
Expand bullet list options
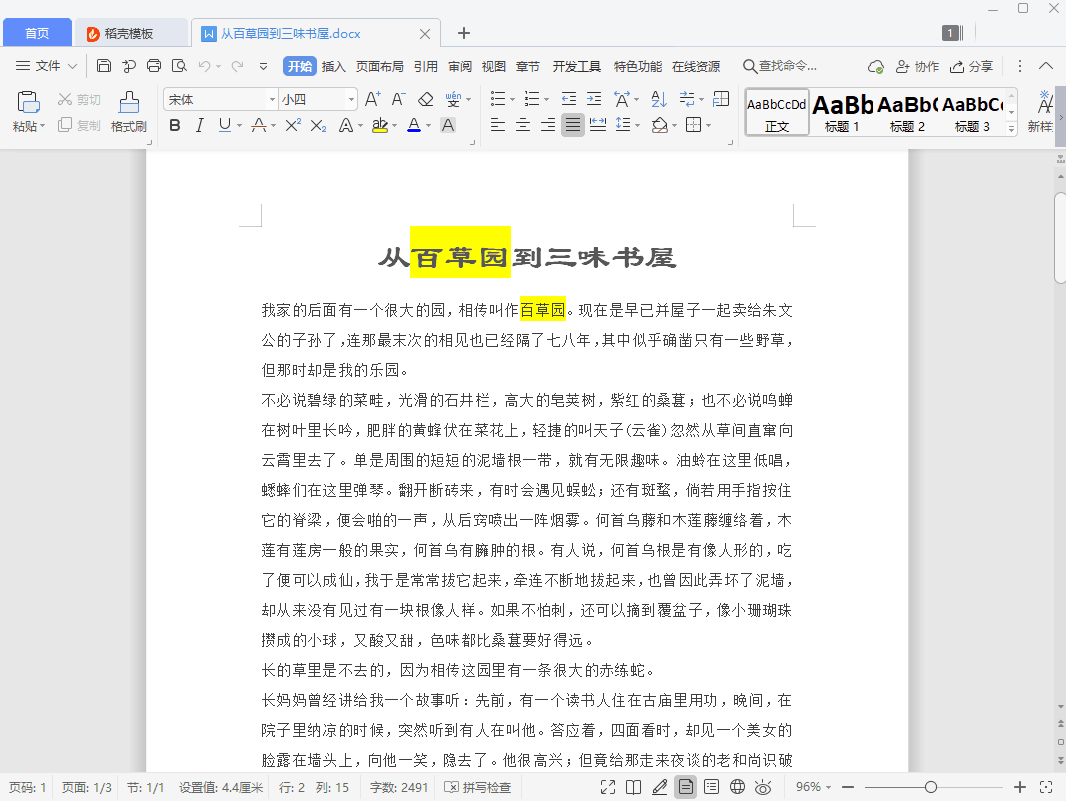pos(513,100)
